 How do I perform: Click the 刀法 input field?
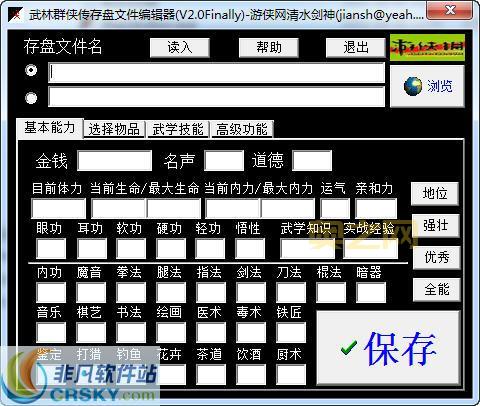pos(291,293)
